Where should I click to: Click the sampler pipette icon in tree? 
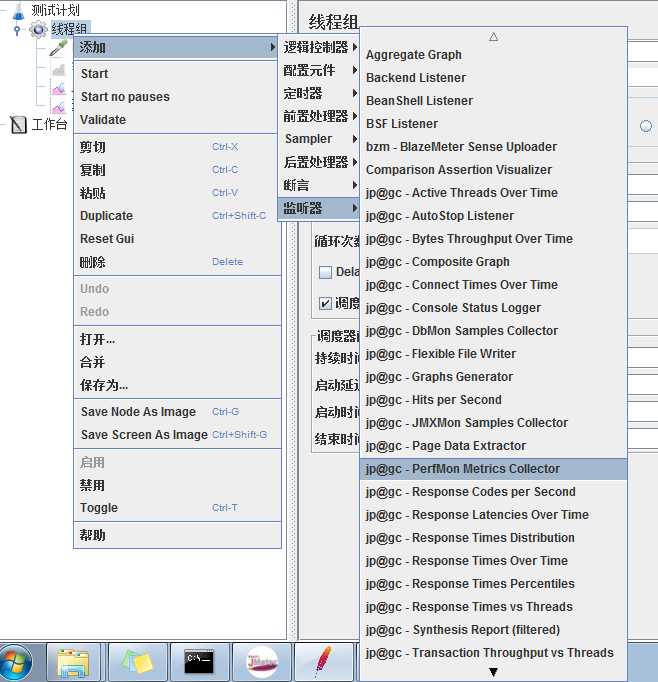tap(58, 48)
